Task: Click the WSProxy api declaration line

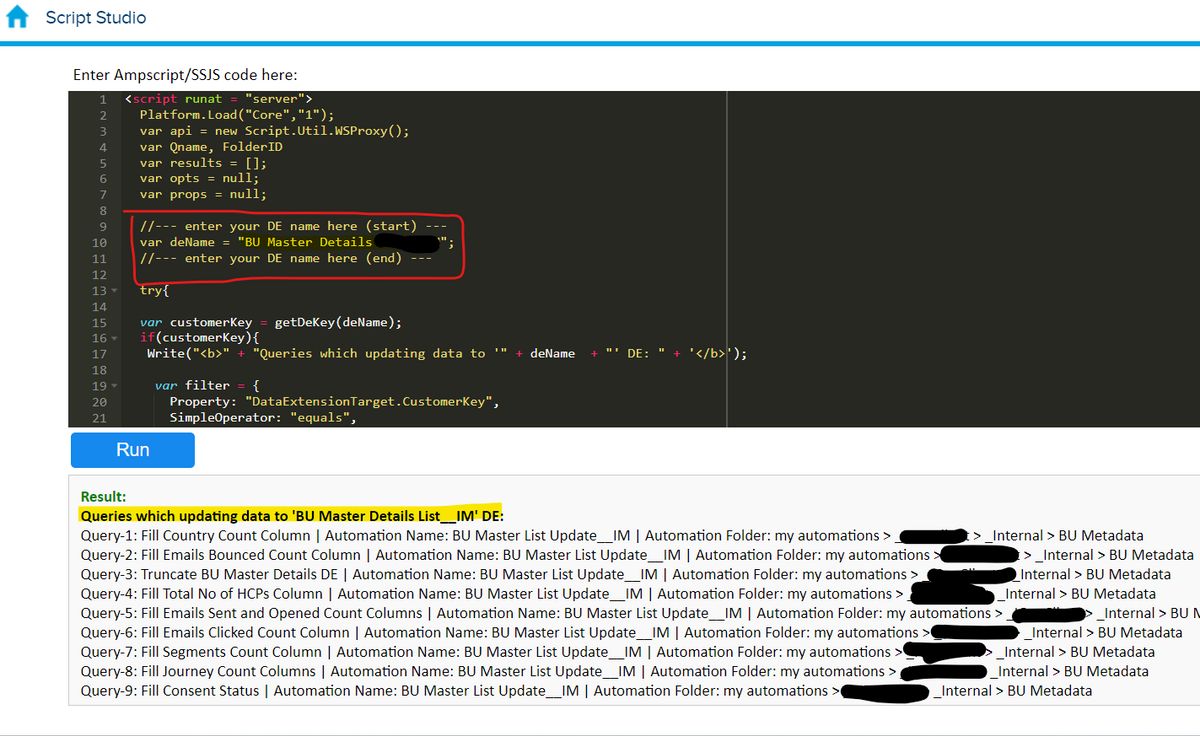Action: pos(274,131)
